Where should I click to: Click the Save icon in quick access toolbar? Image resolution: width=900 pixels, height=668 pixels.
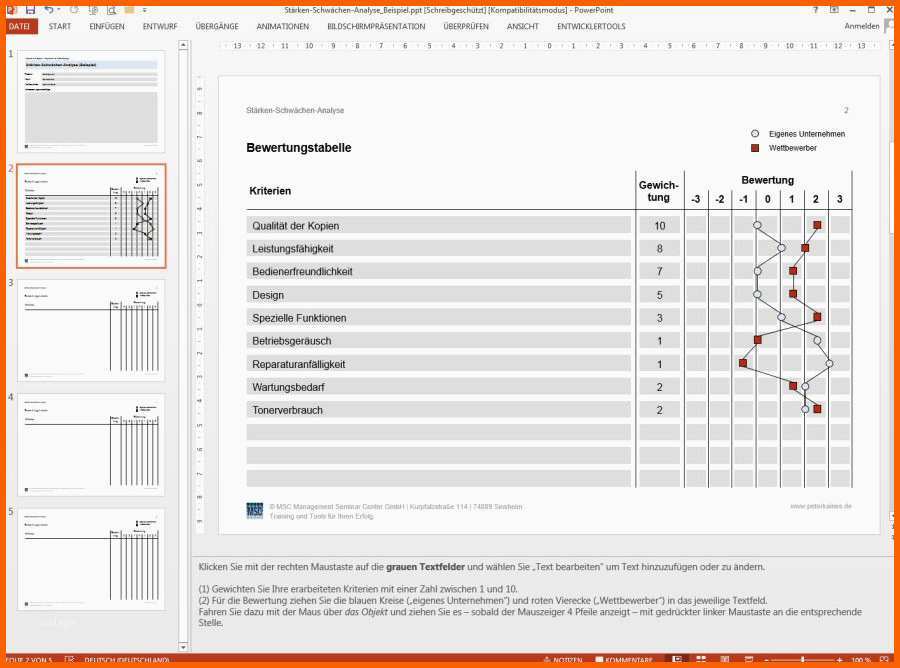coord(30,9)
